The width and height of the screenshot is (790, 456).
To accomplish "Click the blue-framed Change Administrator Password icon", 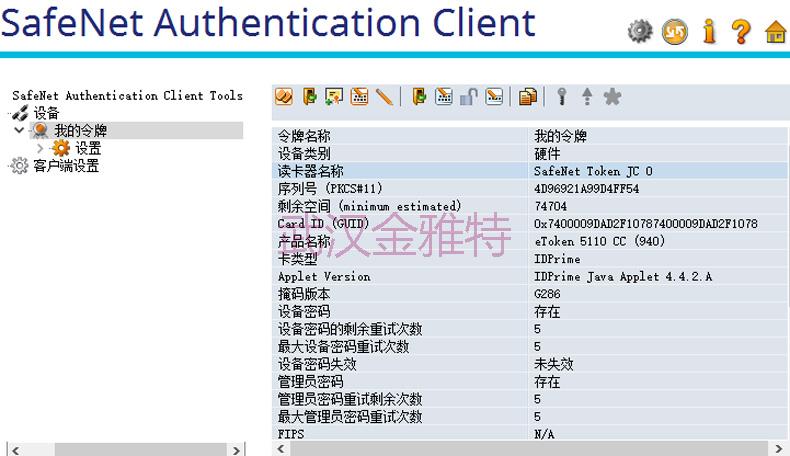I will 444,96.
